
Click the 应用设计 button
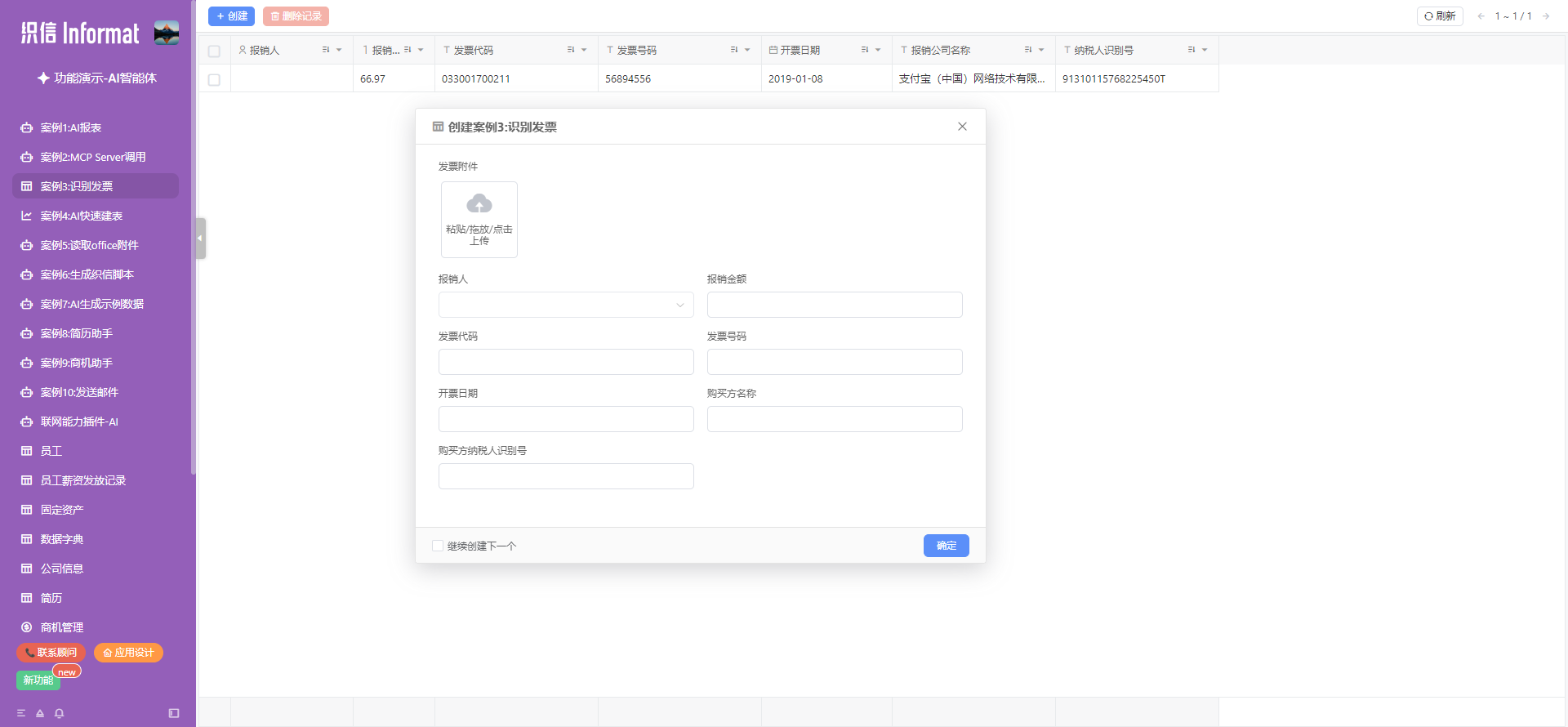point(128,653)
